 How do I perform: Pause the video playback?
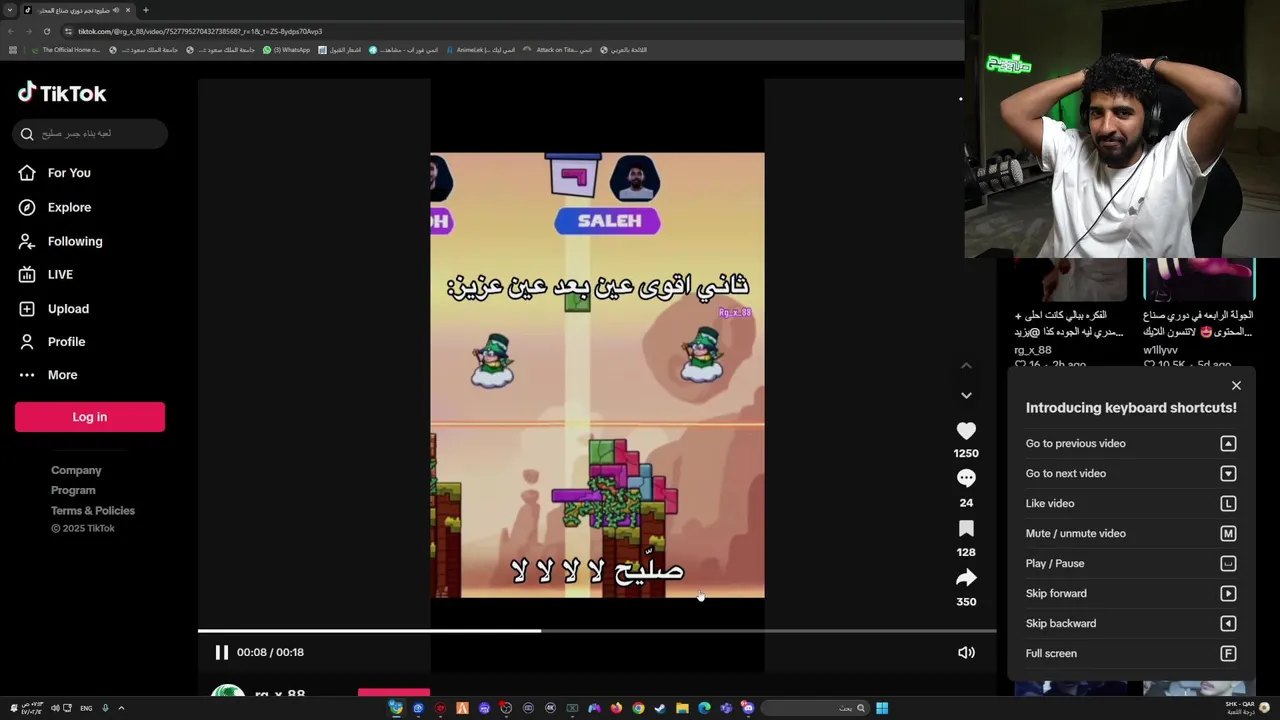(222, 652)
